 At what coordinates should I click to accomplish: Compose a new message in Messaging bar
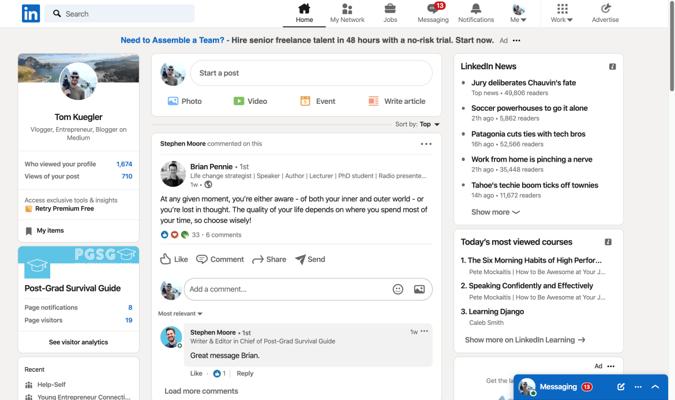620,387
